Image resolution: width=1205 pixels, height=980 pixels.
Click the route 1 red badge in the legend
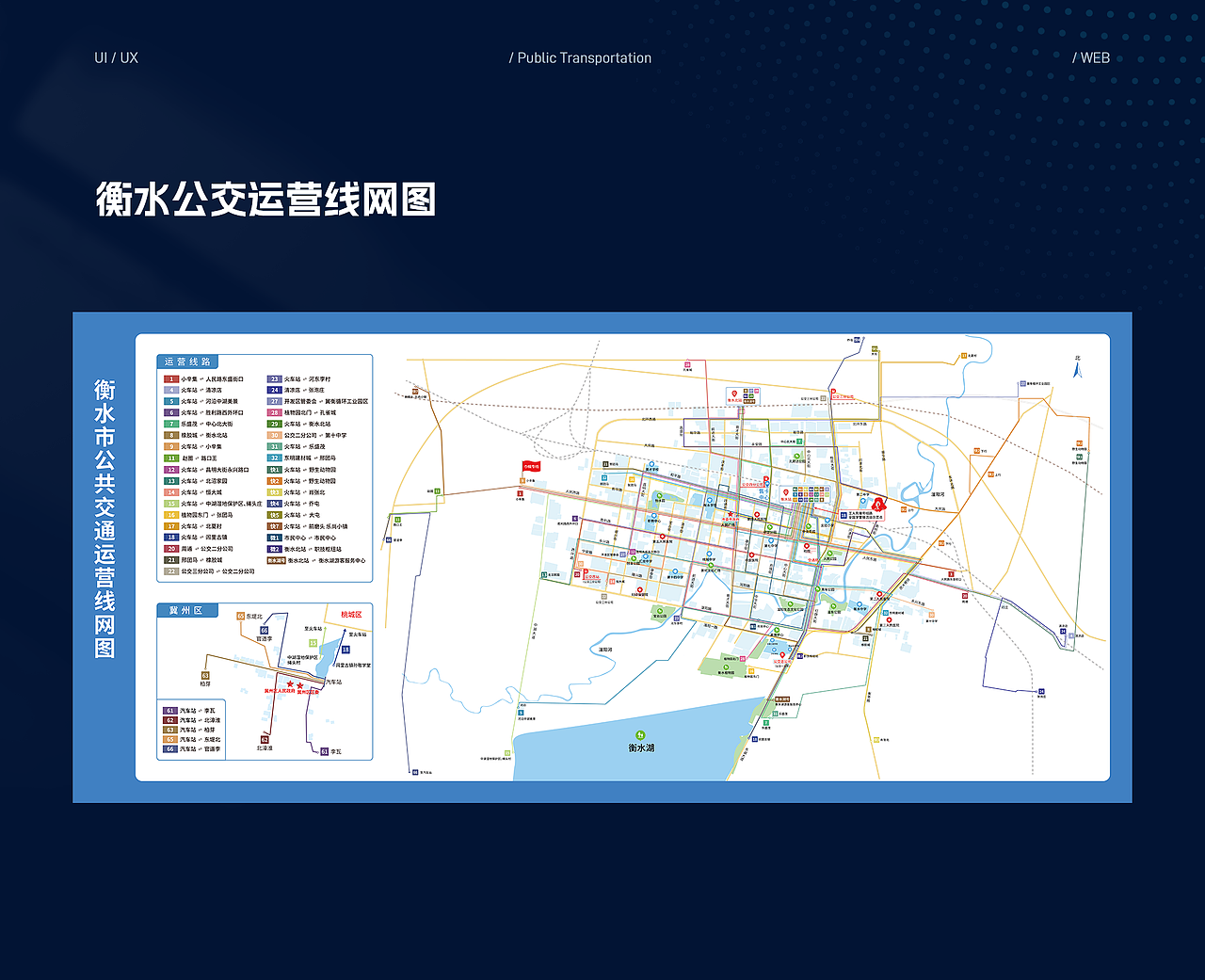click(171, 378)
